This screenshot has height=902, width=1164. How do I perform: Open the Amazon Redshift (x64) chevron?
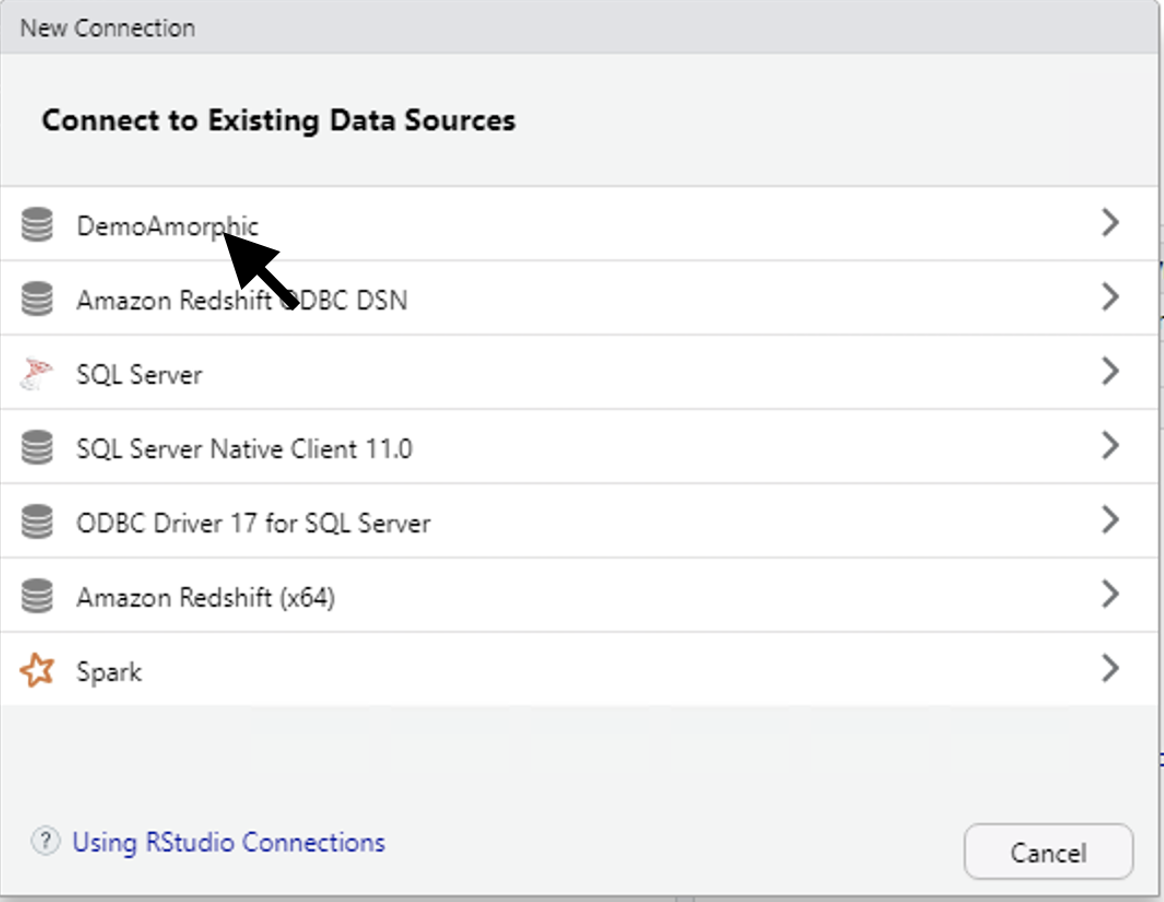[1111, 594]
